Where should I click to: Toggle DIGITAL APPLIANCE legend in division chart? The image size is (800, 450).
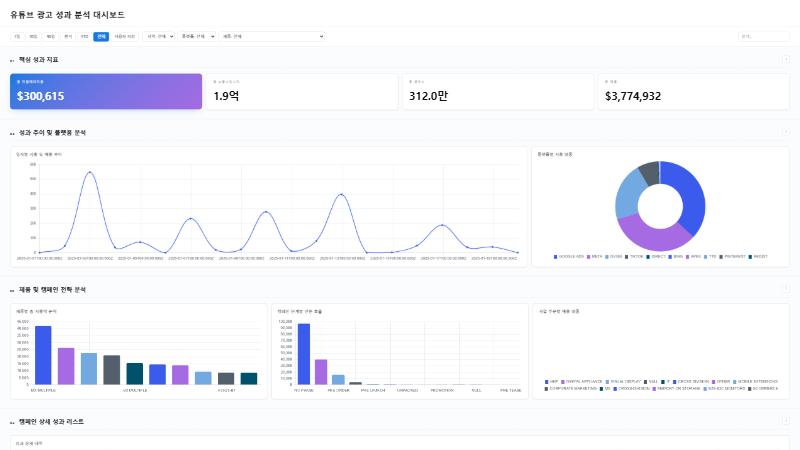[582, 382]
